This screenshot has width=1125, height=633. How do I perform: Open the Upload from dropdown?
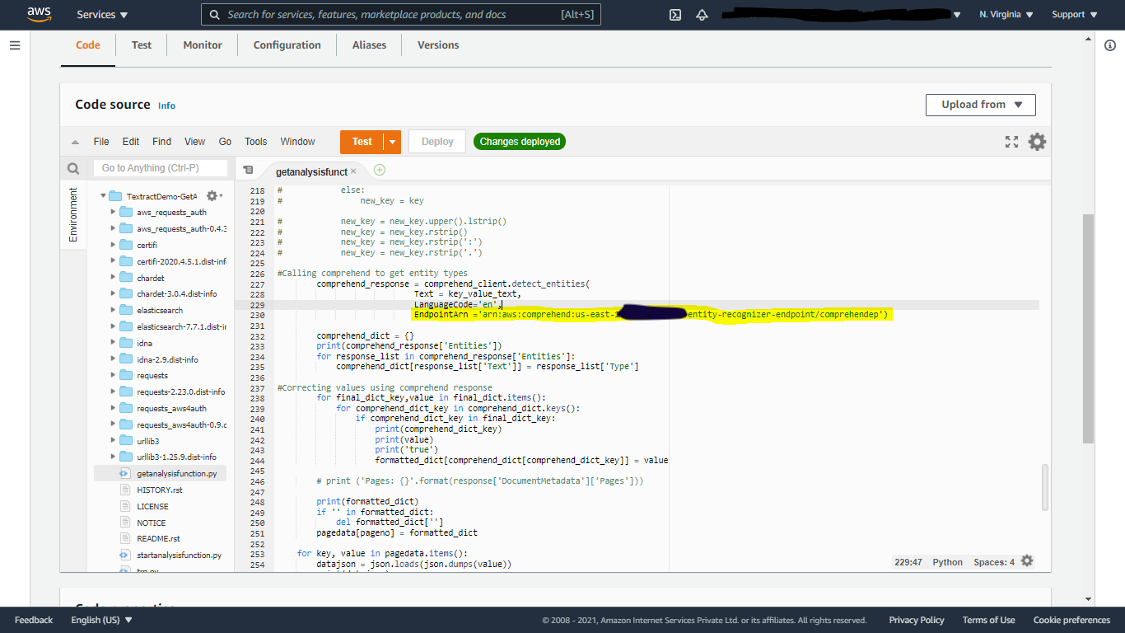(x=980, y=104)
